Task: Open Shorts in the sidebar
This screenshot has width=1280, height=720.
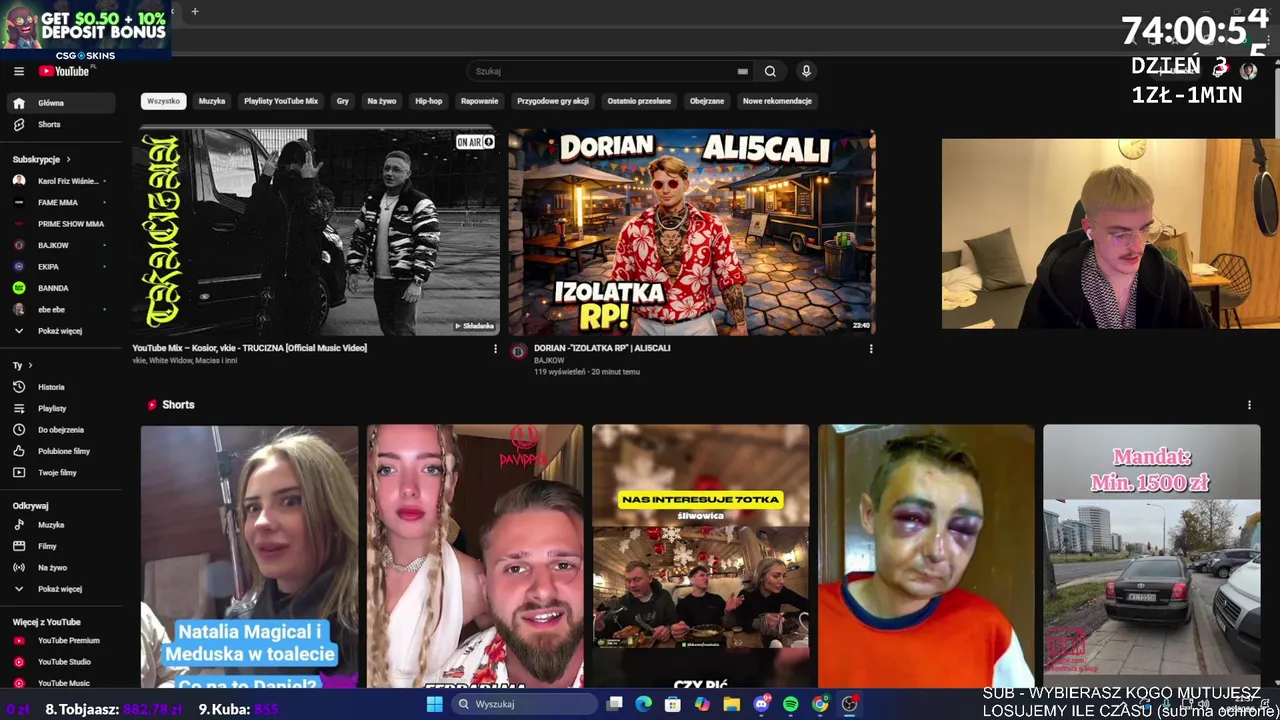Action: pos(62,124)
